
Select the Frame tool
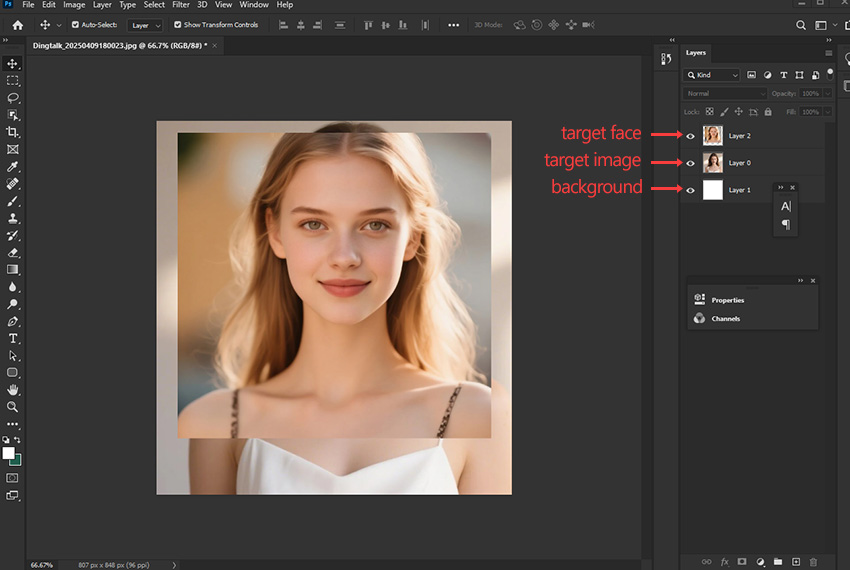(12, 149)
